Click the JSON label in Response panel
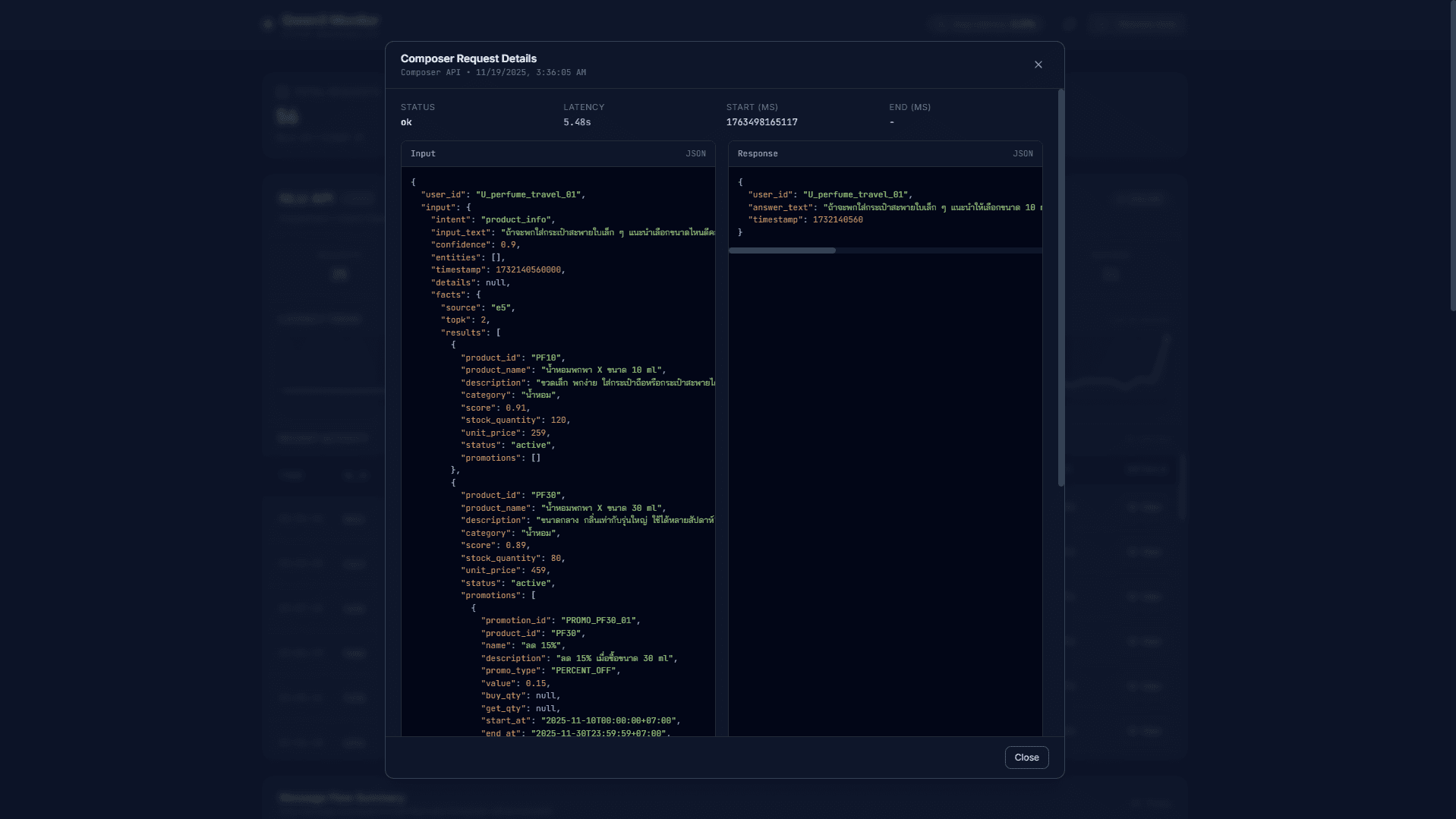Viewport: 1456px width, 819px height. (x=1022, y=153)
